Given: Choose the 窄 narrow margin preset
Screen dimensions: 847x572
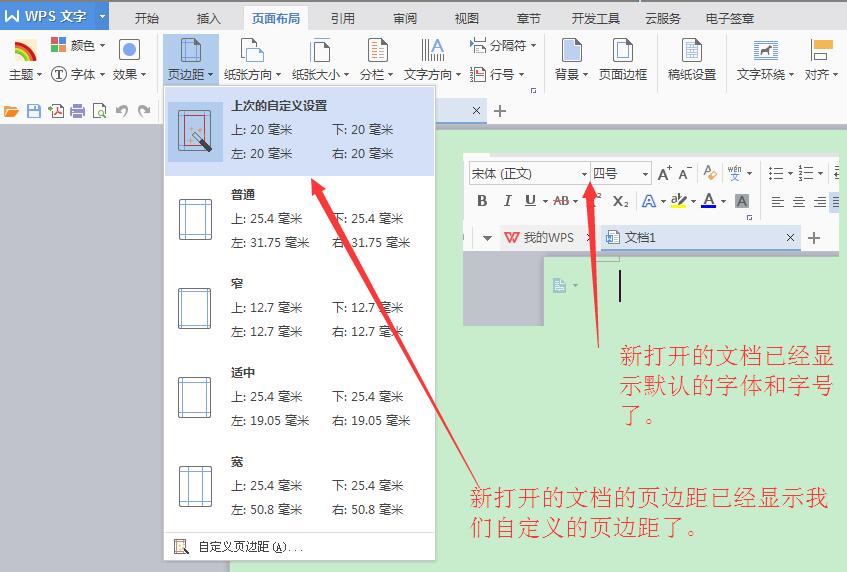Looking at the screenshot, I should point(299,308).
